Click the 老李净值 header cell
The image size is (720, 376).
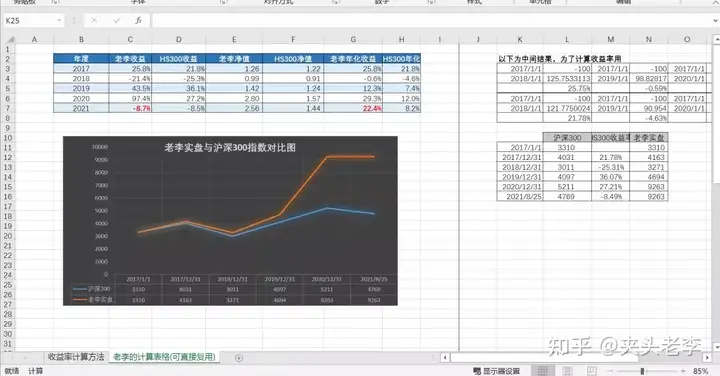(x=234, y=59)
